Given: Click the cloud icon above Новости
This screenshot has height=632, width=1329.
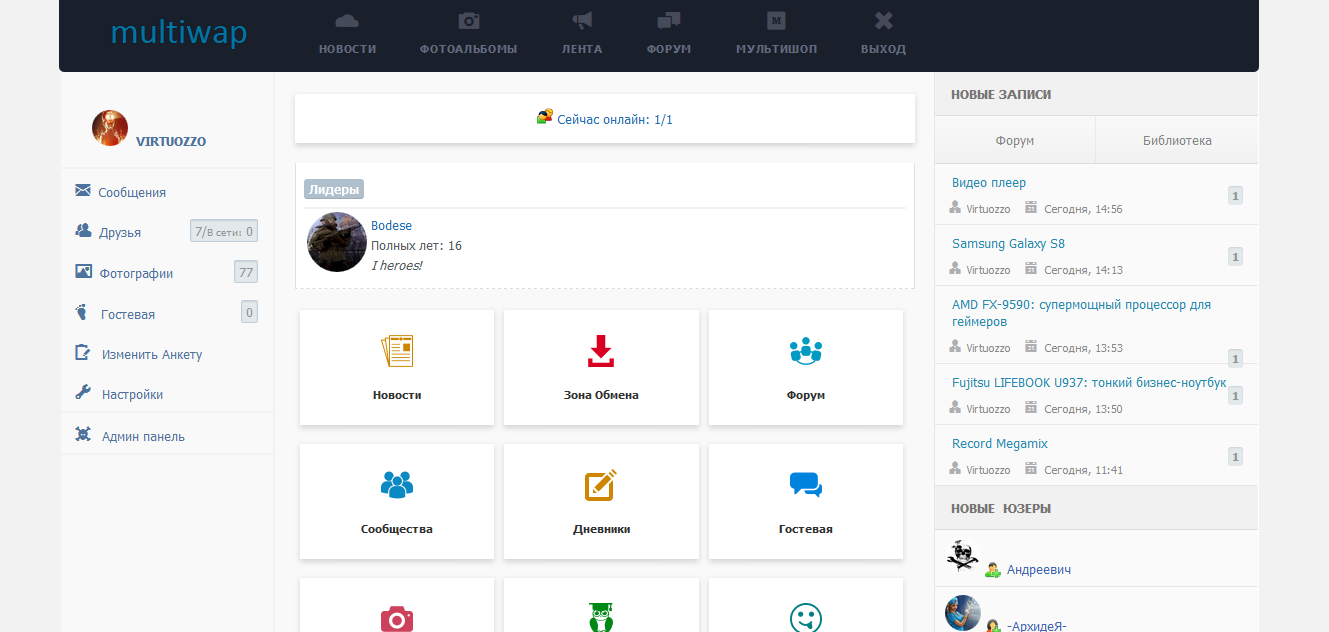Looking at the screenshot, I should [x=347, y=21].
